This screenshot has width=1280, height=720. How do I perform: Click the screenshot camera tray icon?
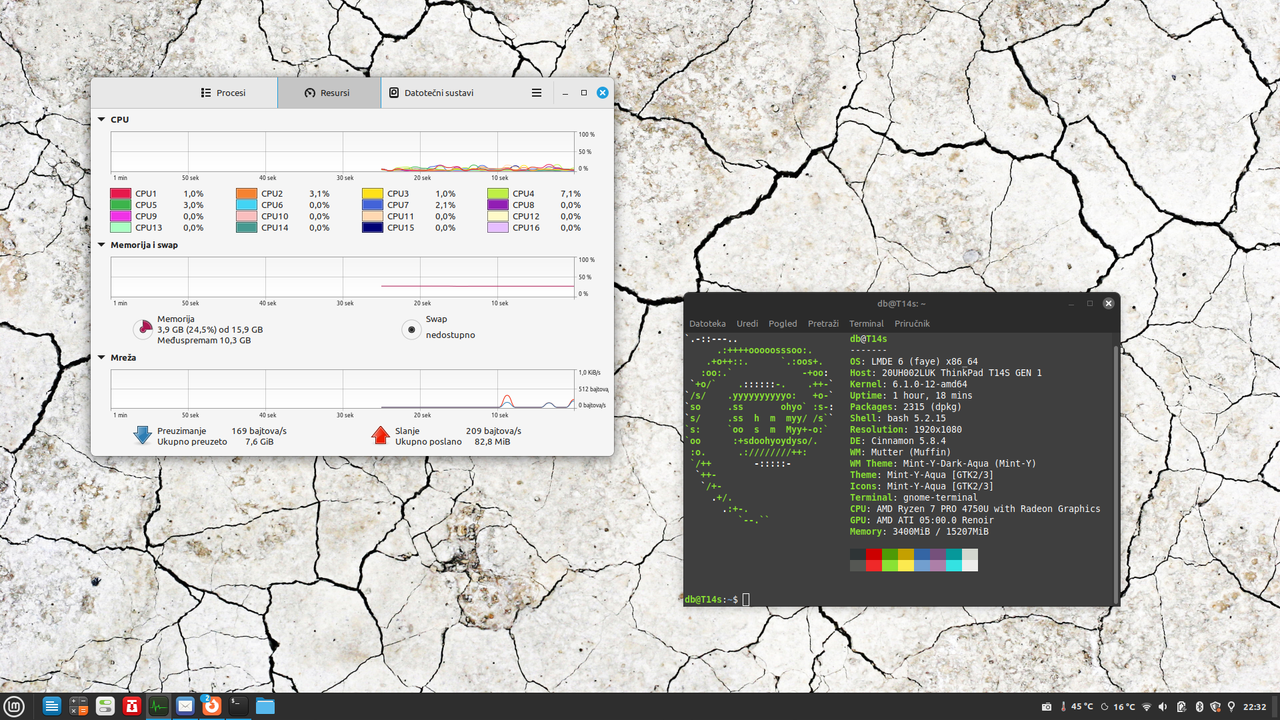(1047, 707)
